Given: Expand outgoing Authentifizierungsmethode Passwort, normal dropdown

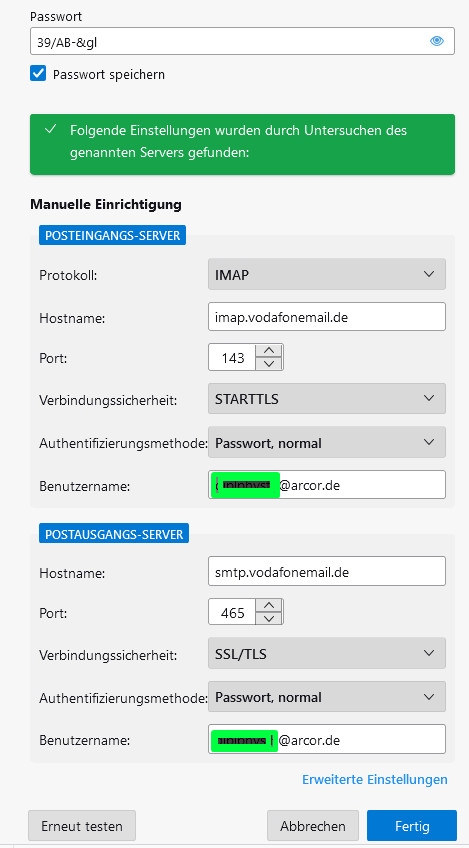Looking at the screenshot, I should point(327,697).
